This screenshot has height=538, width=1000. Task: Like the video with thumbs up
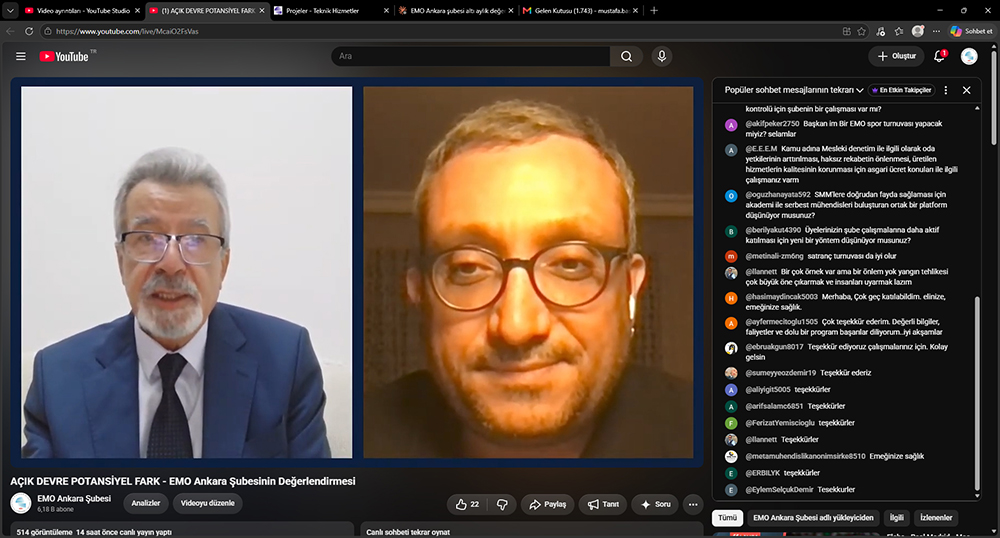pyautogui.click(x=467, y=504)
